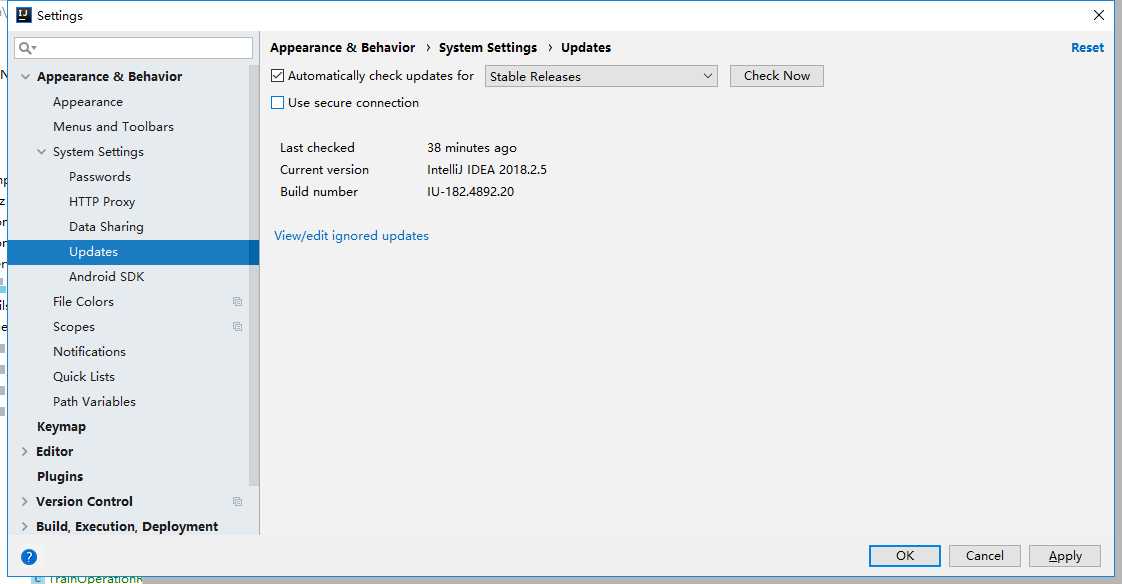Click the IntelliJ logo in title bar
The height and width of the screenshot is (584, 1122).
pyautogui.click(x=24, y=15)
